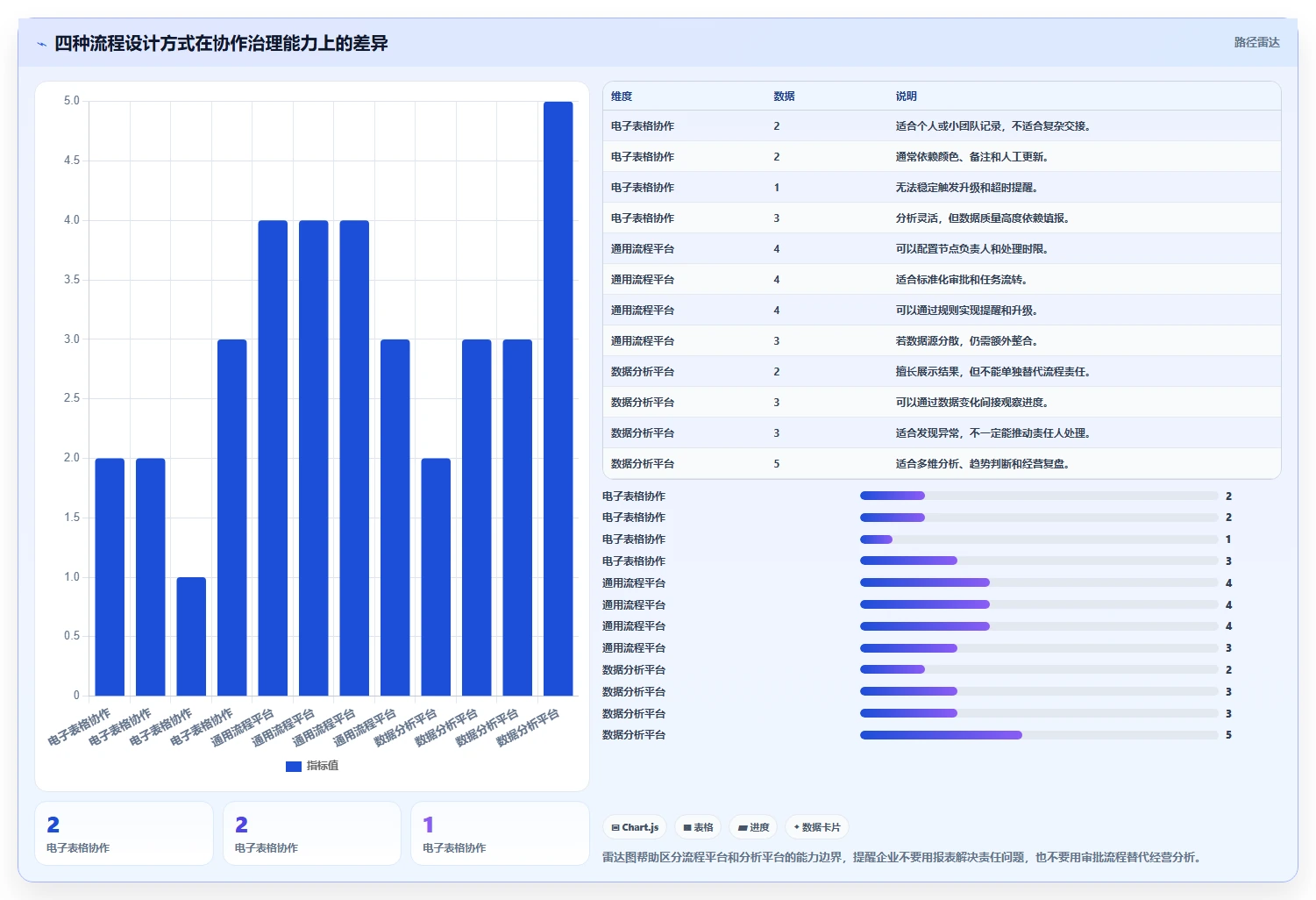Click the 指标值 legend label
Image resolution: width=1316 pixels, height=900 pixels.
coord(323,766)
